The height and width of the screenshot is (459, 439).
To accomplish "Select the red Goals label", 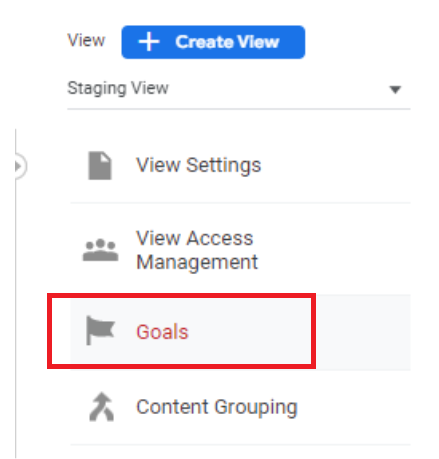I will coord(162,332).
